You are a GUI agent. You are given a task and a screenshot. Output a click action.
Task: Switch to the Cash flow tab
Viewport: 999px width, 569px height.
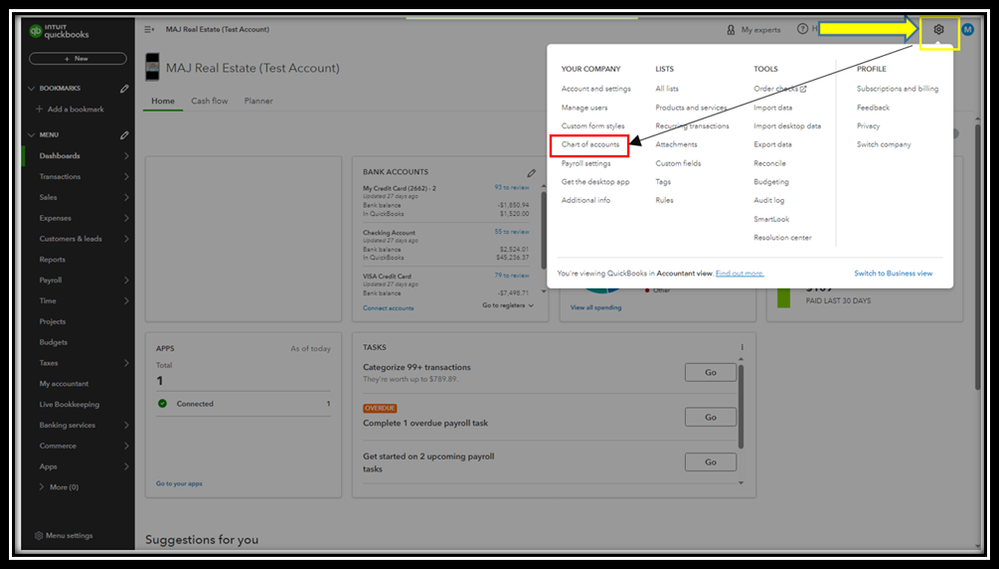pos(210,101)
